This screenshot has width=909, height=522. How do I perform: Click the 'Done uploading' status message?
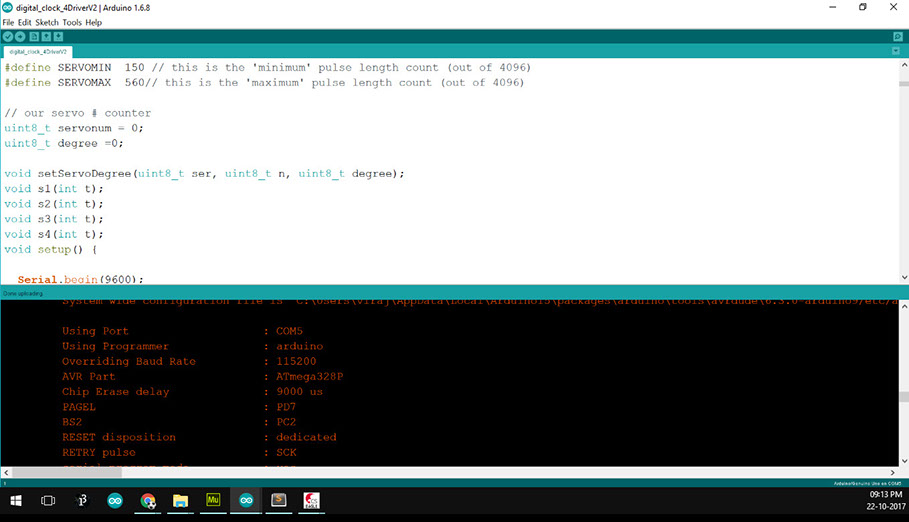[x=23, y=293]
